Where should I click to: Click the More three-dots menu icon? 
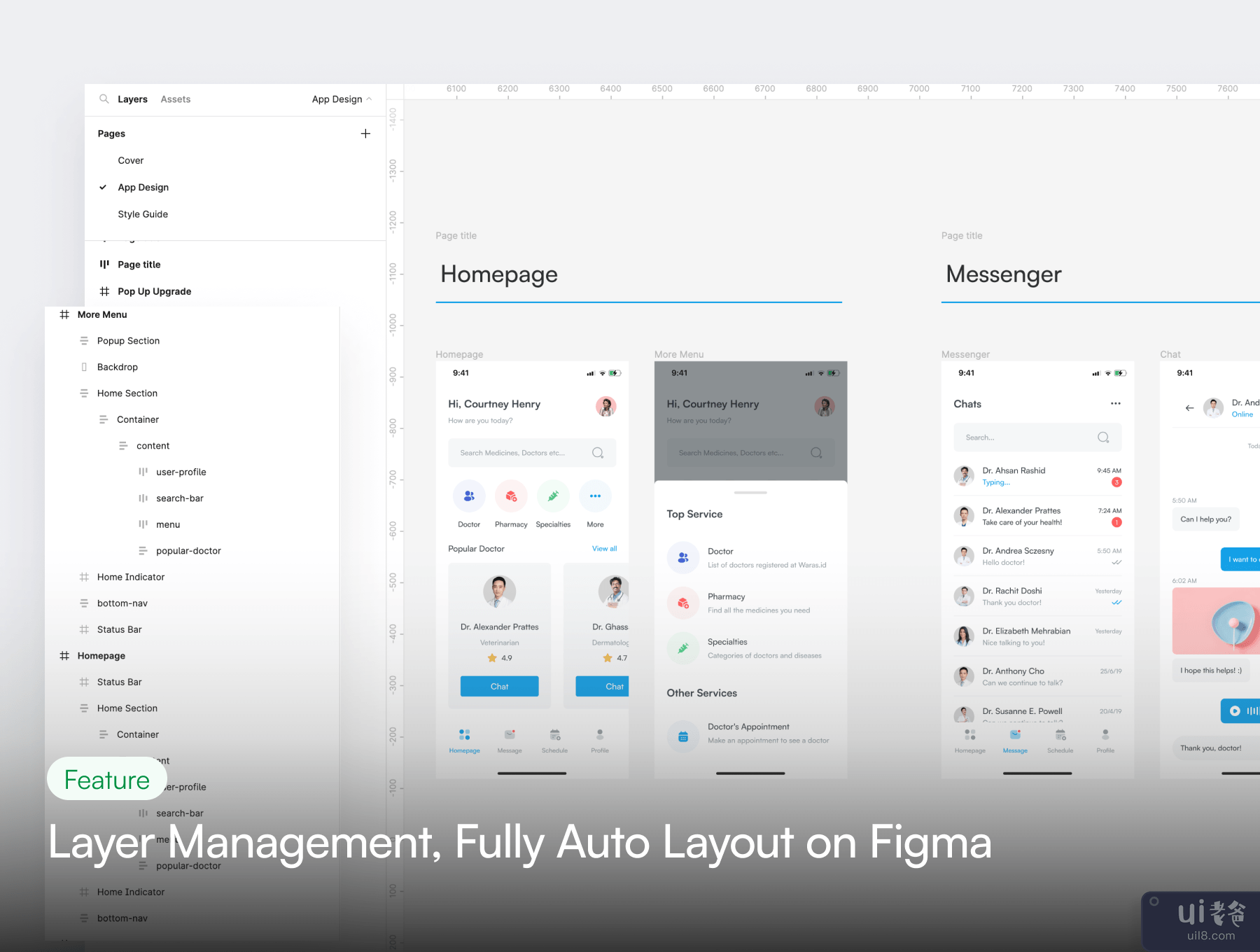pos(595,496)
